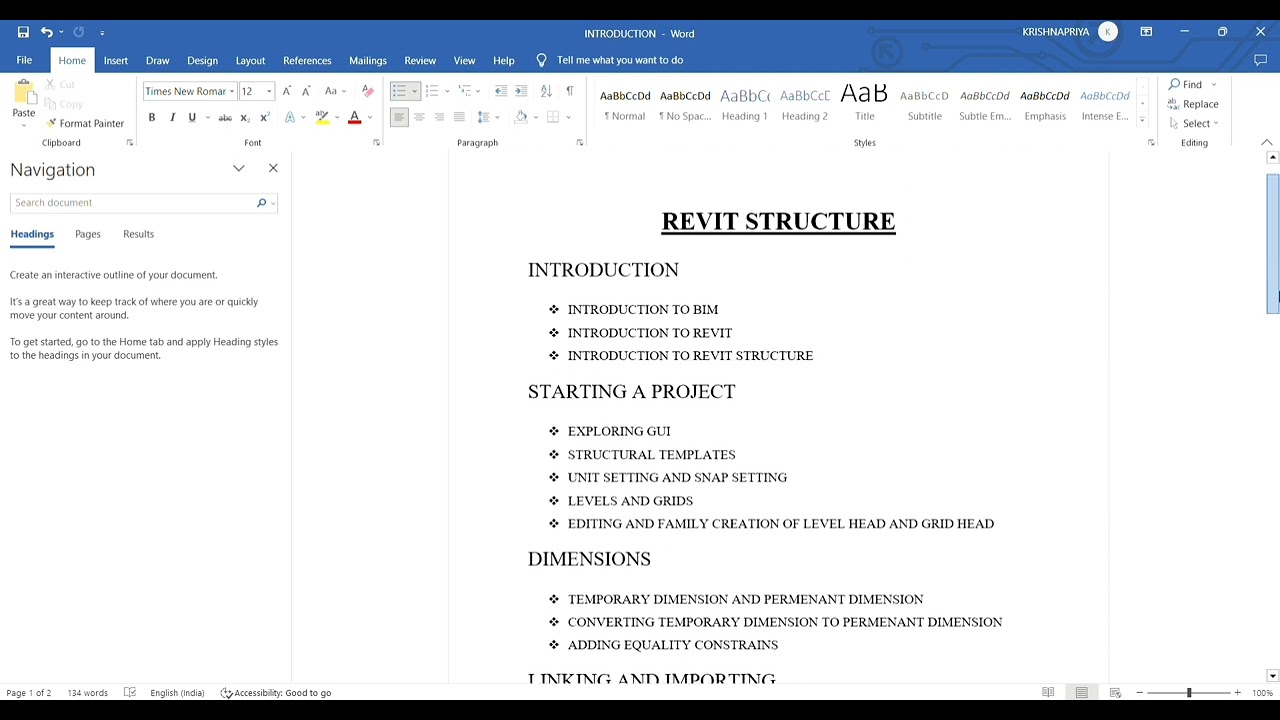Image resolution: width=1280 pixels, height=720 pixels.
Task: Toggle underline formatting
Action: pos(192,117)
